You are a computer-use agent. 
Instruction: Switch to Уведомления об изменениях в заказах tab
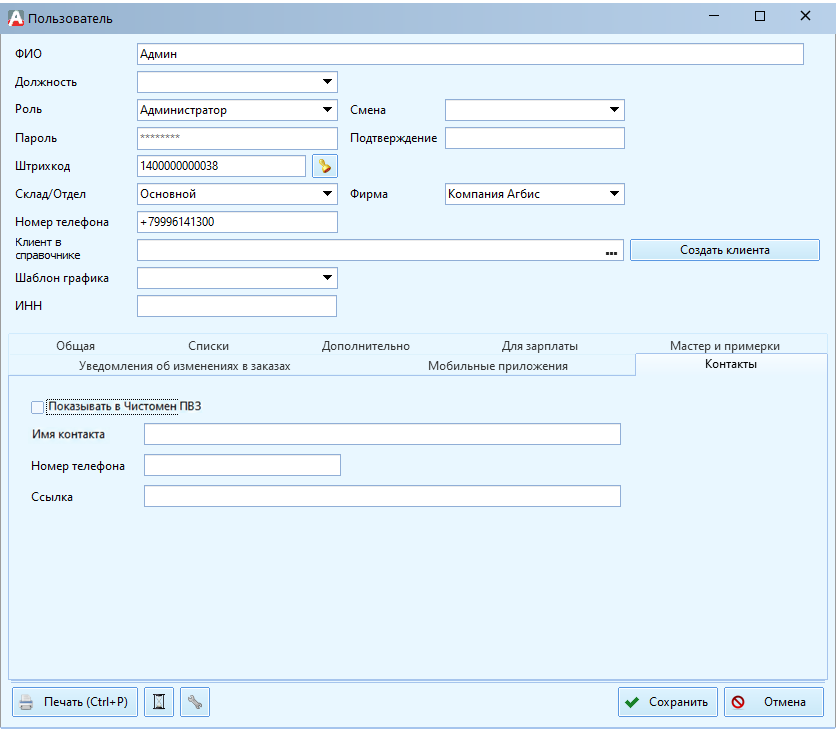click(184, 366)
